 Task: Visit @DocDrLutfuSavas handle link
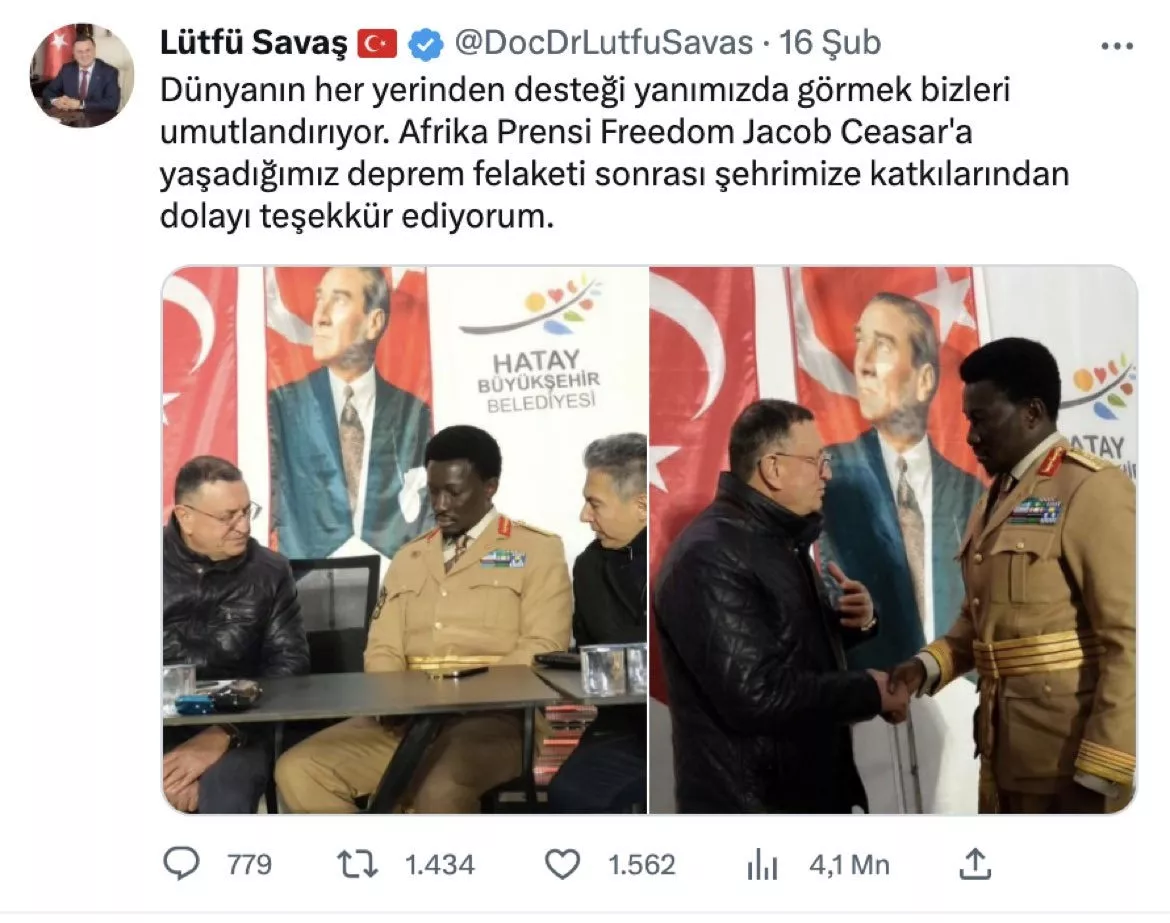tap(604, 43)
